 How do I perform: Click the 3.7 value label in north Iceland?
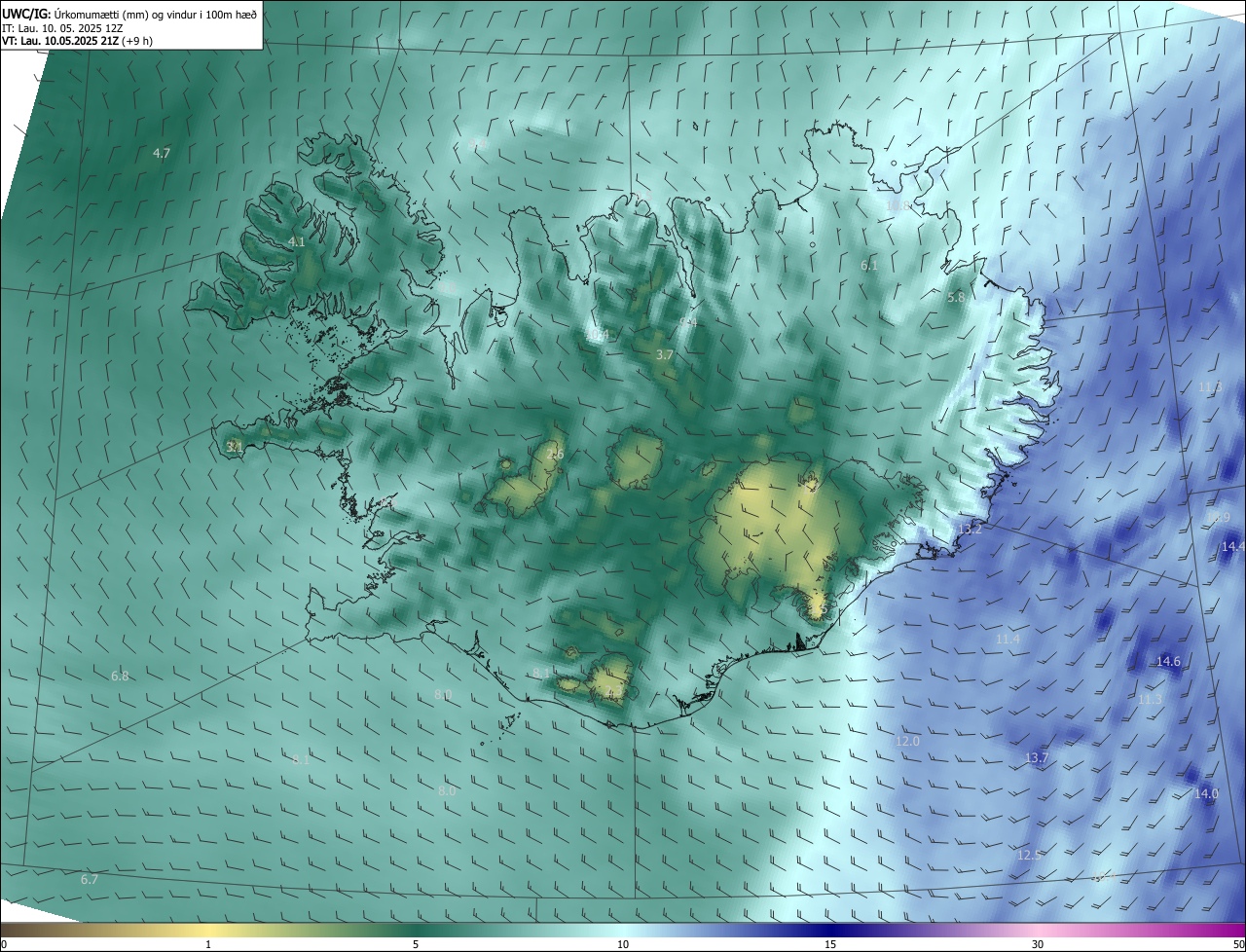click(665, 355)
